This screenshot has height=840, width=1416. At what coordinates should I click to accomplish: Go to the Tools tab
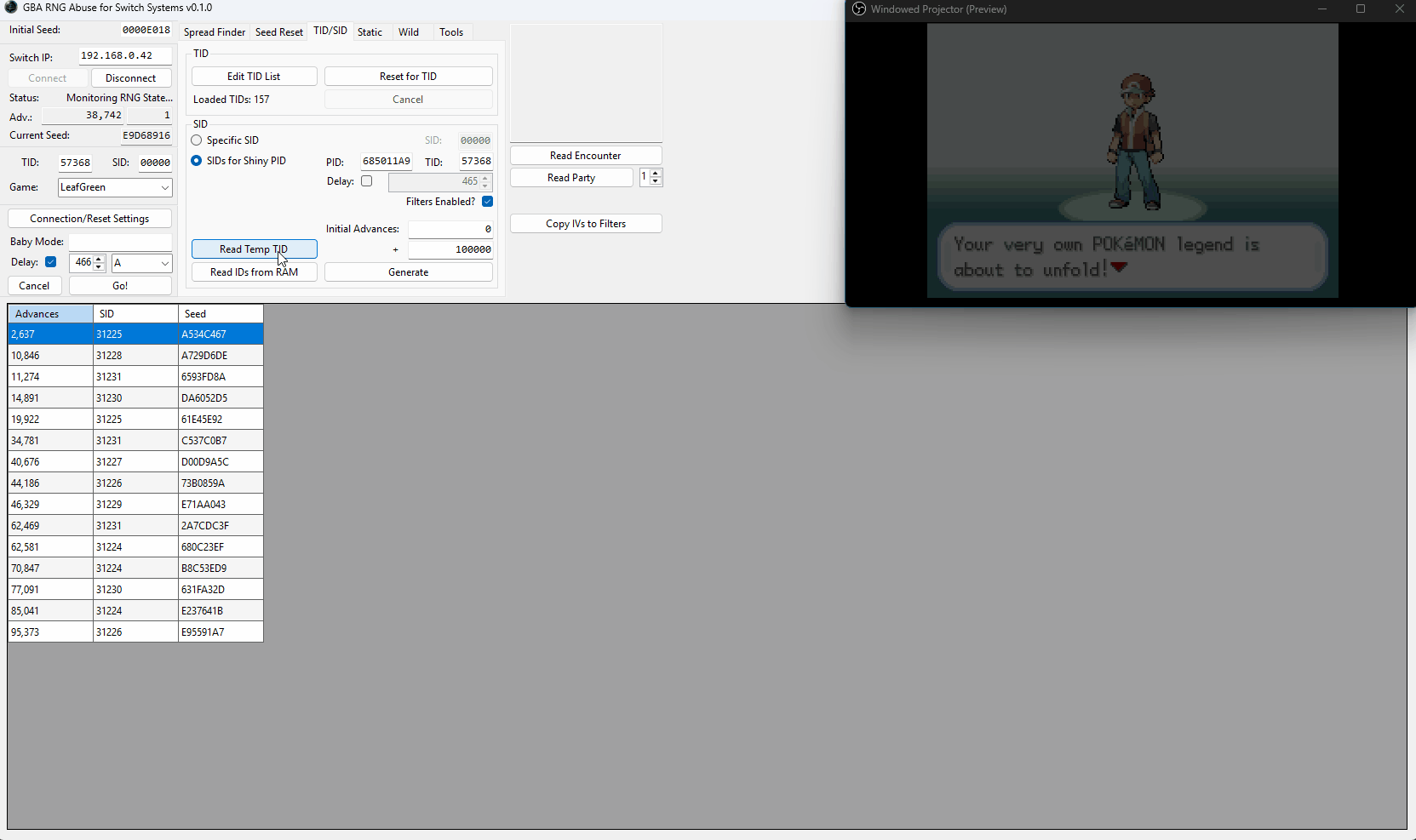[x=451, y=32]
